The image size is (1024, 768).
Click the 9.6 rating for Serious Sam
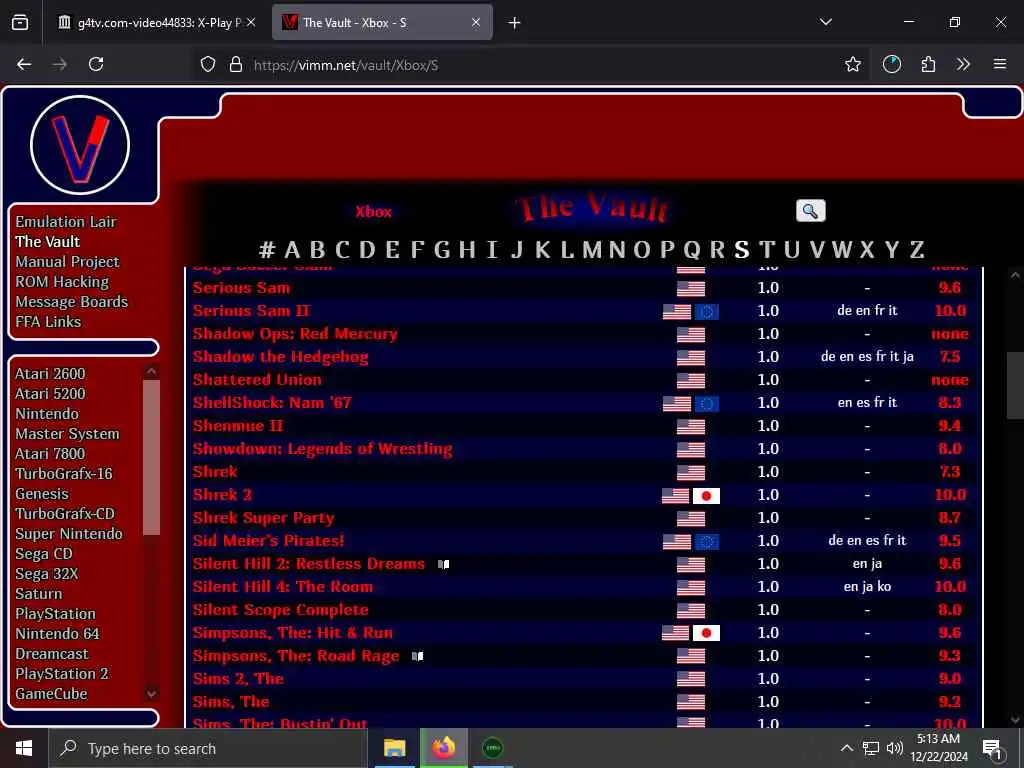pyautogui.click(x=950, y=288)
